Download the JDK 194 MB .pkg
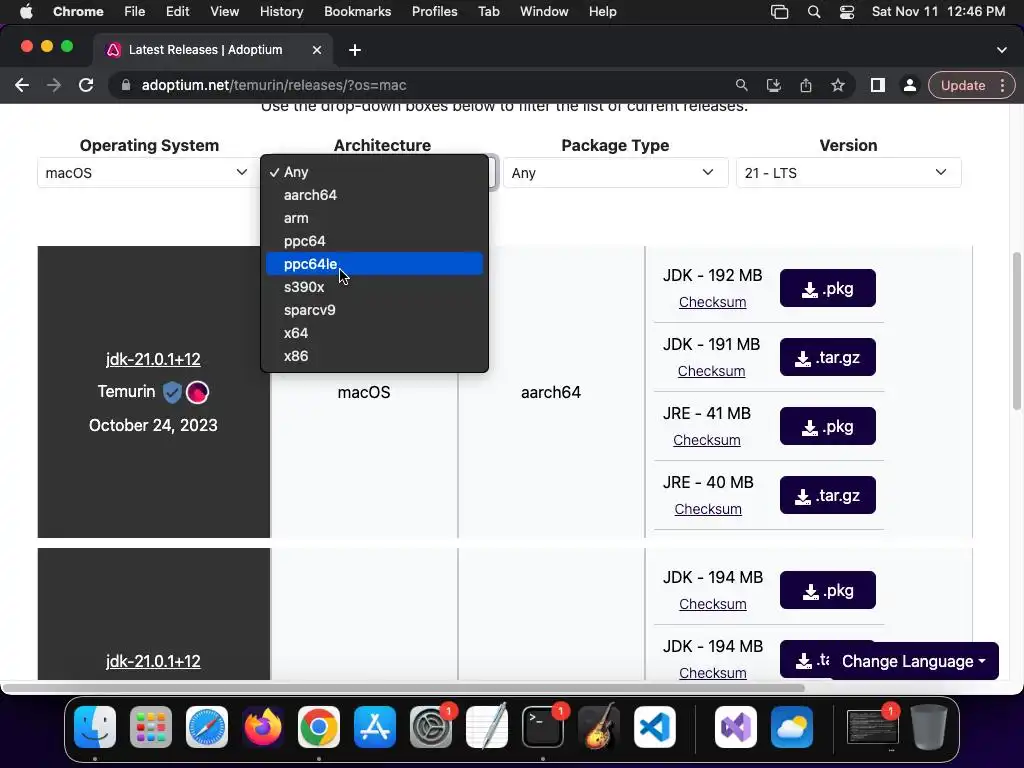 click(827, 590)
